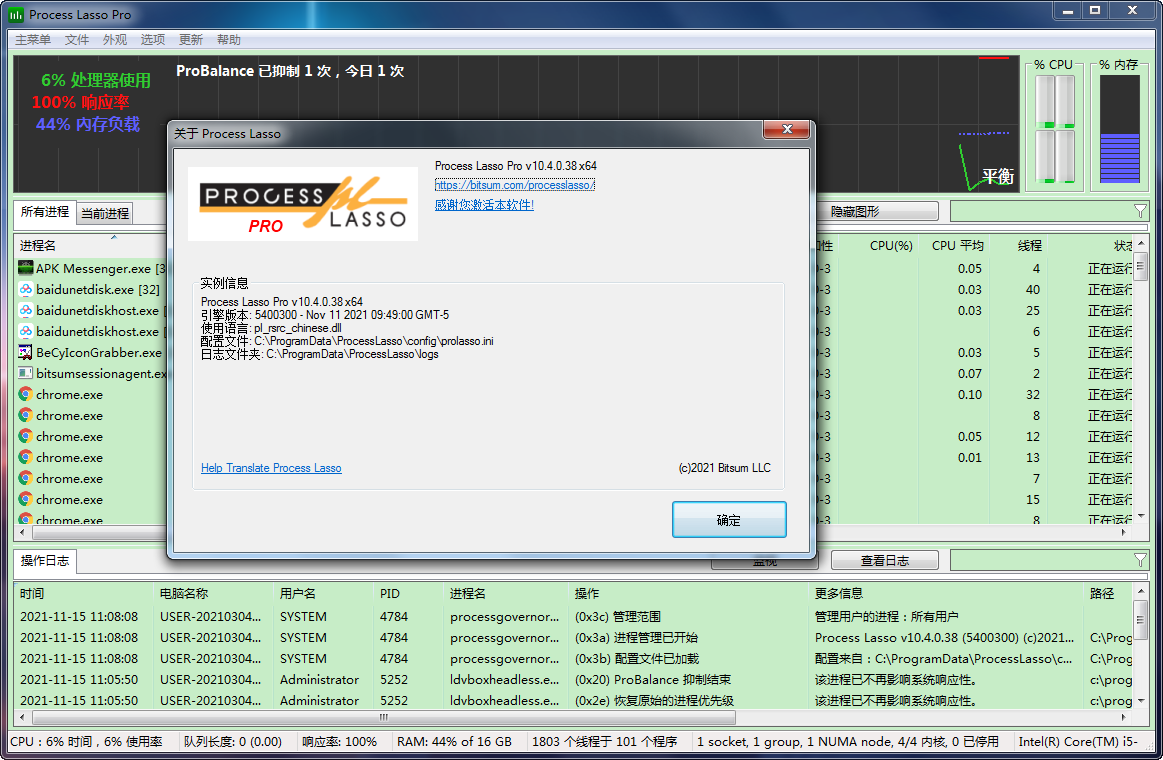The width and height of the screenshot is (1163, 760).
Task: Sort log by 电脑名称 column header
Action: [x=214, y=593]
